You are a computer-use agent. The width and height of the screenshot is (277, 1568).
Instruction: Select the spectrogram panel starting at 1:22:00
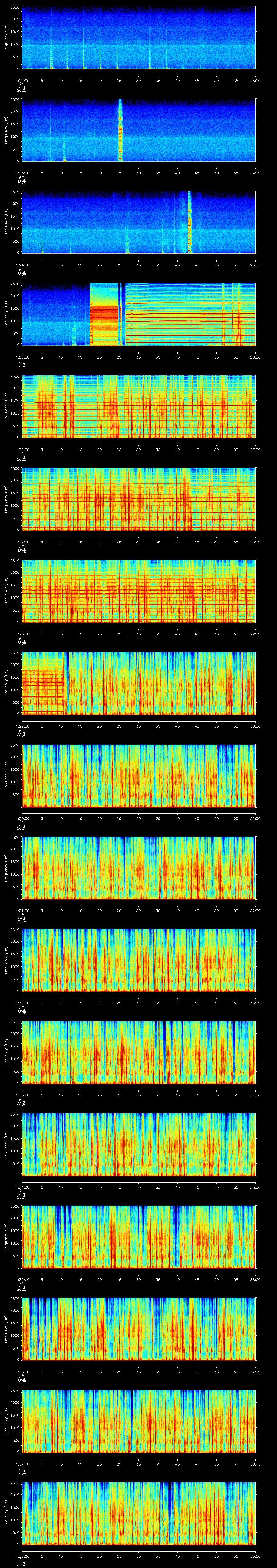pos(138,38)
